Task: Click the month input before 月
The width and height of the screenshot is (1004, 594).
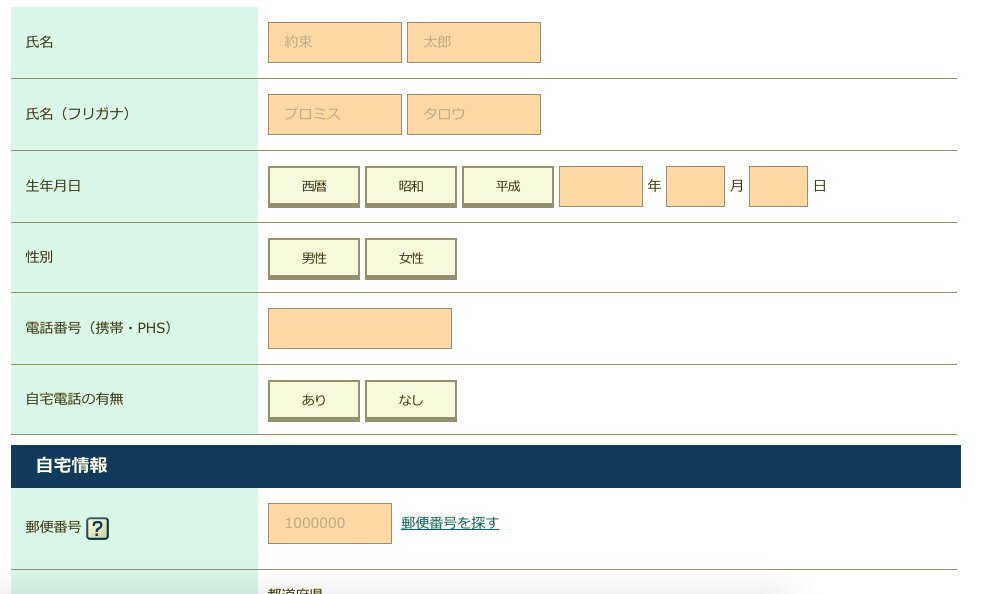Action: coord(695,185)
